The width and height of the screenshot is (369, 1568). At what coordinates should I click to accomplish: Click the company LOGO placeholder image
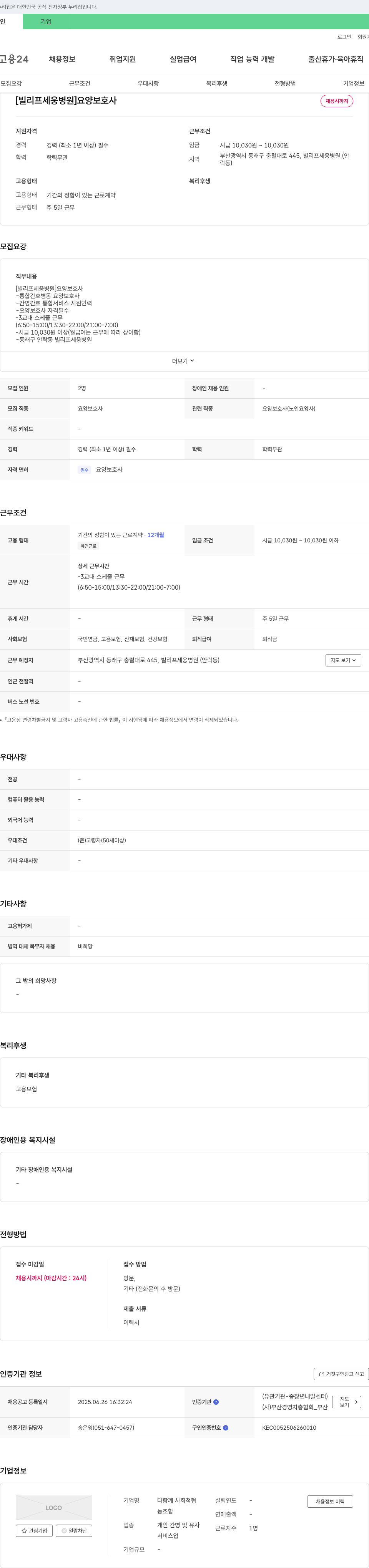coord(53,1508)
